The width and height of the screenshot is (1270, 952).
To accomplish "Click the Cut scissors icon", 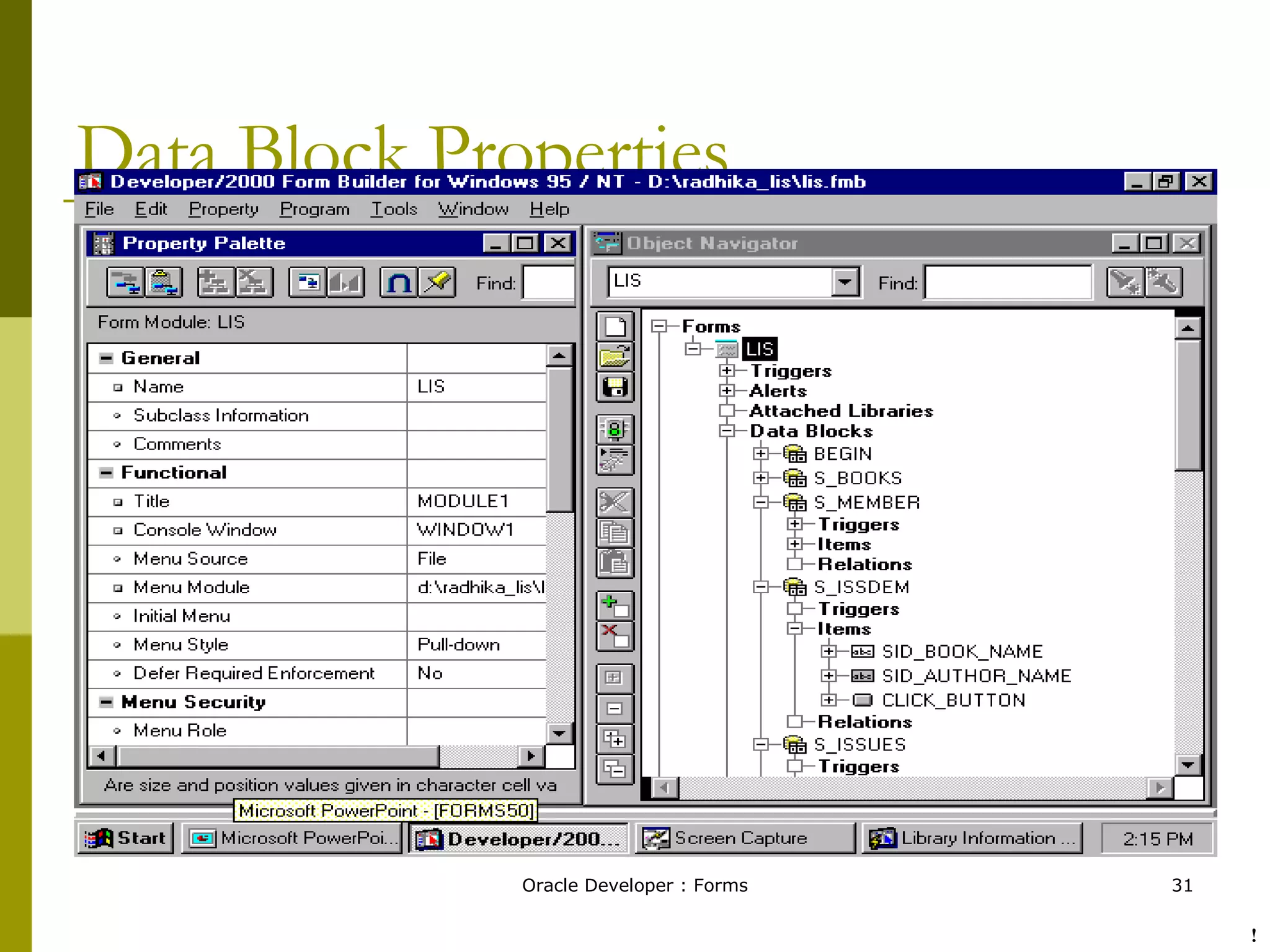I will tap(615, 502).
